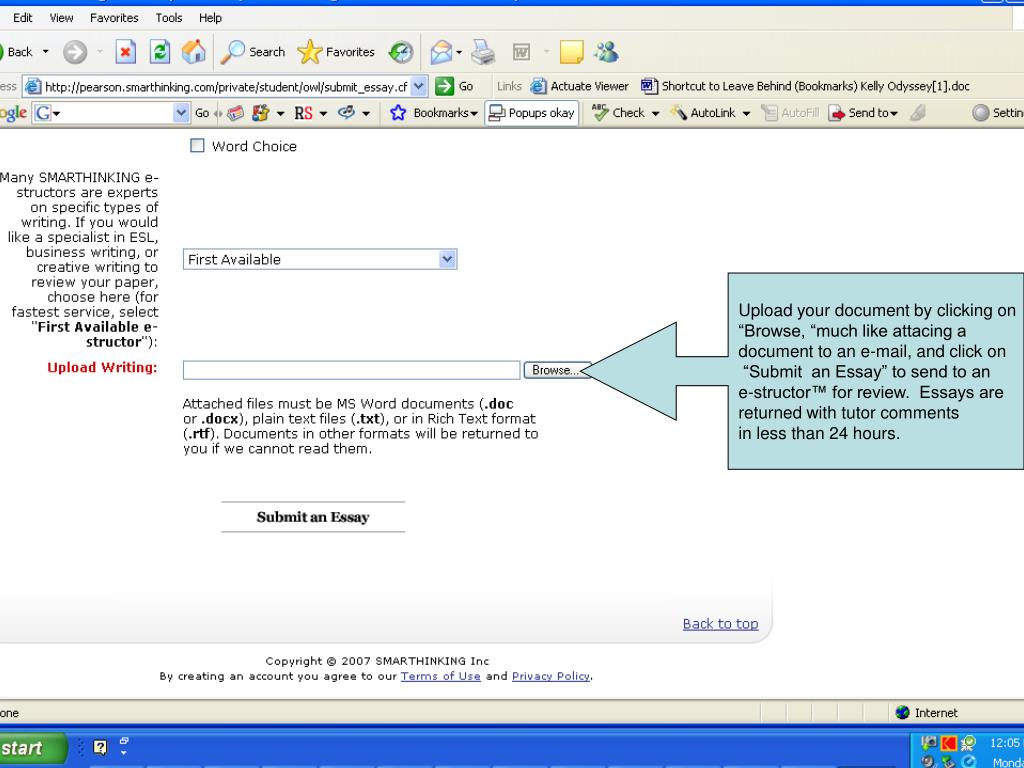Expand the Back button history dropdown arrow
This screenshot has height=768, width=1024.
[x=45, y=52]
